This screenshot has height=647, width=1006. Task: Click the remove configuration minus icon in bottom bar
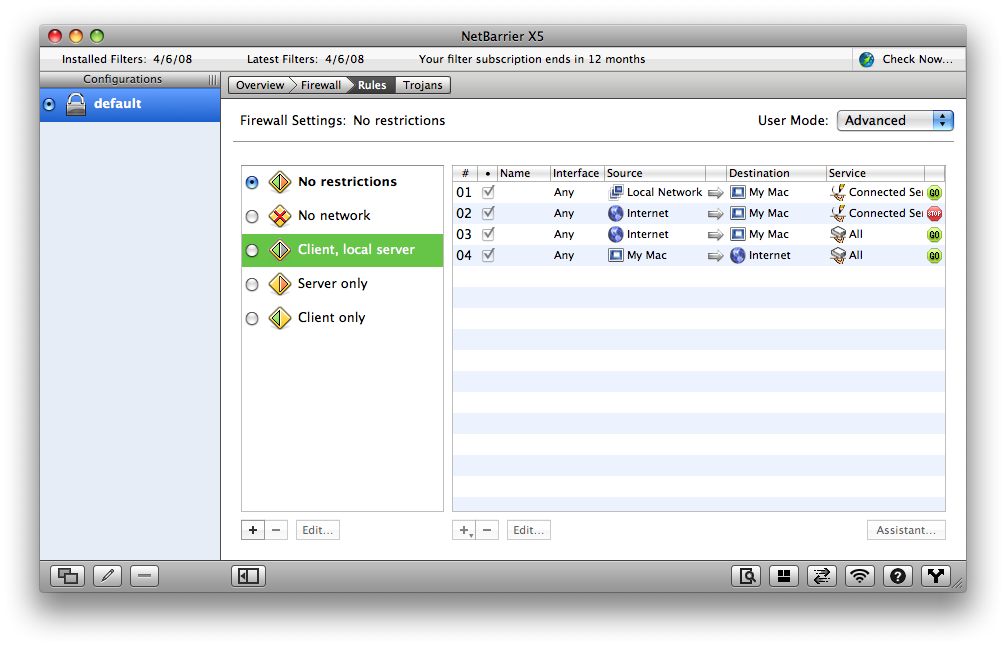point(144,576)
